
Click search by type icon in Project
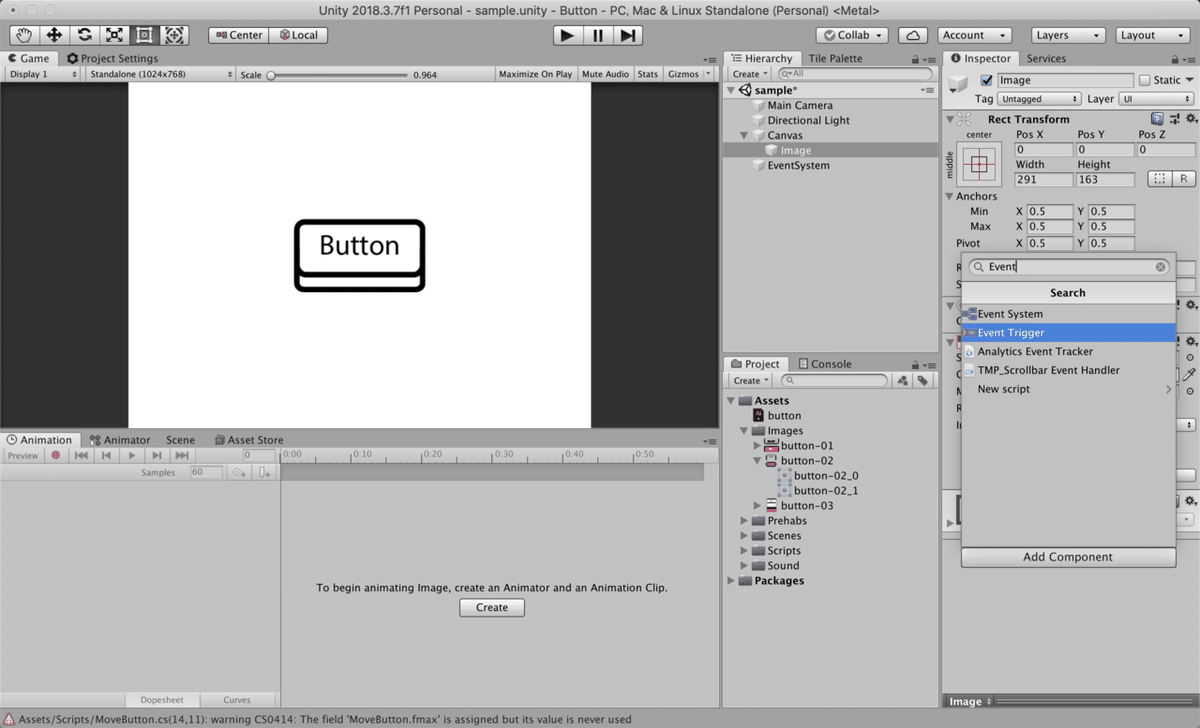(x=903, y=381)
